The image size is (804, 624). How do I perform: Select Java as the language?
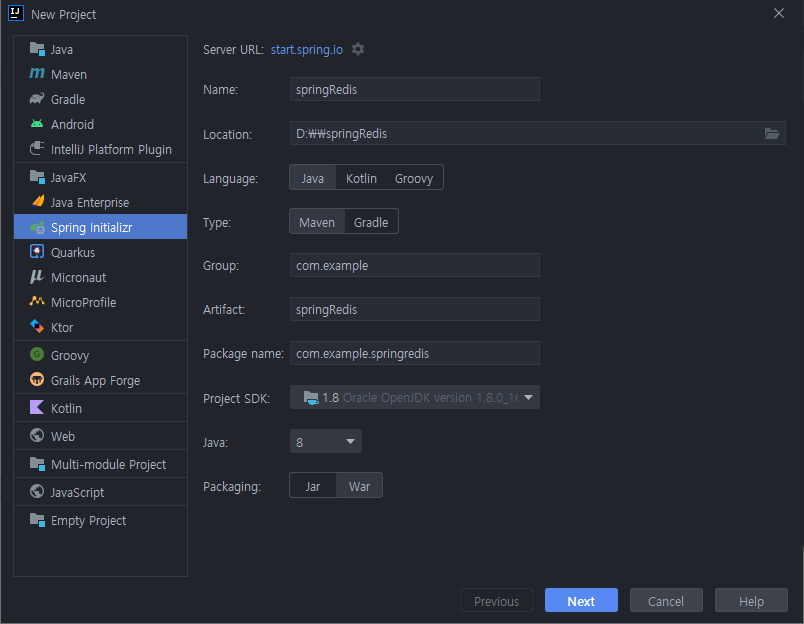point(312,178)
